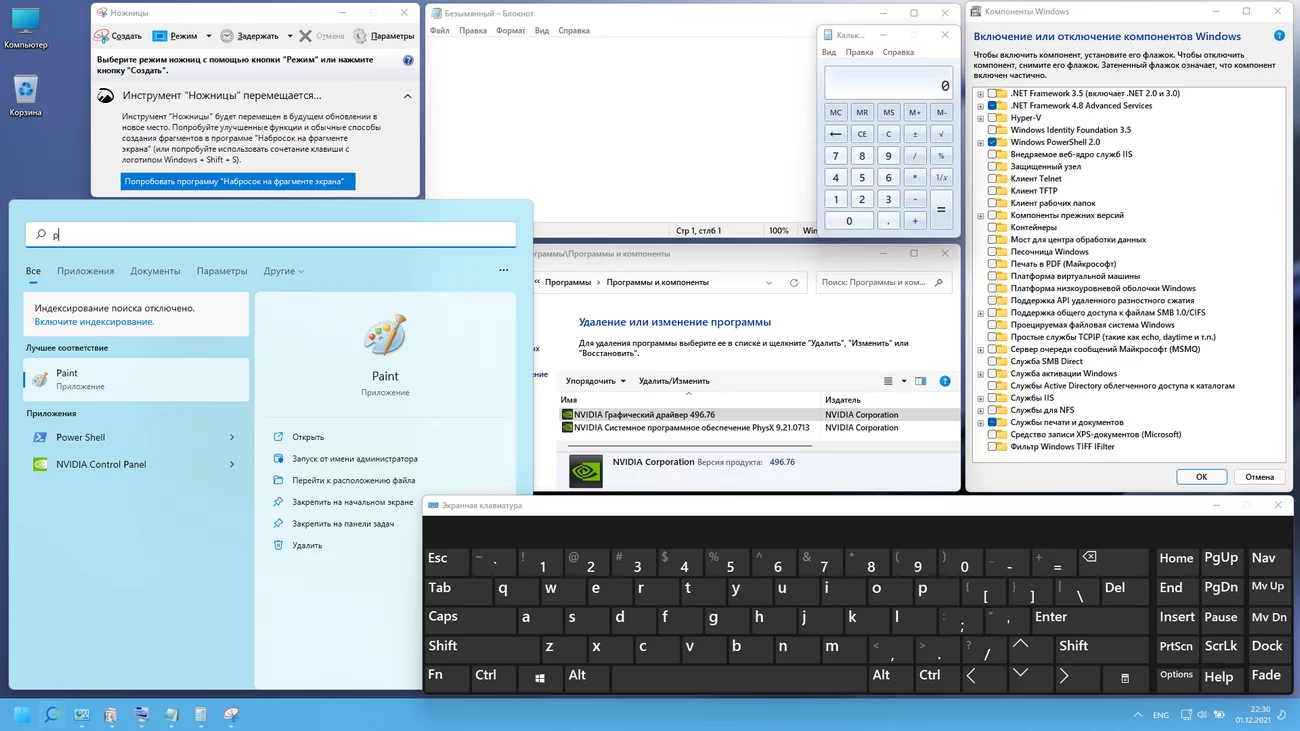Screen dimensions: 1300x731
Task: Click the start menu search input field
Action: tap(270, 234)
